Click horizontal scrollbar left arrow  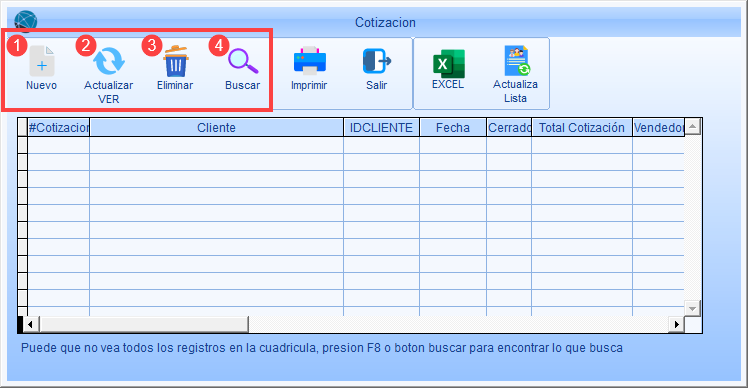pos(31,325)
